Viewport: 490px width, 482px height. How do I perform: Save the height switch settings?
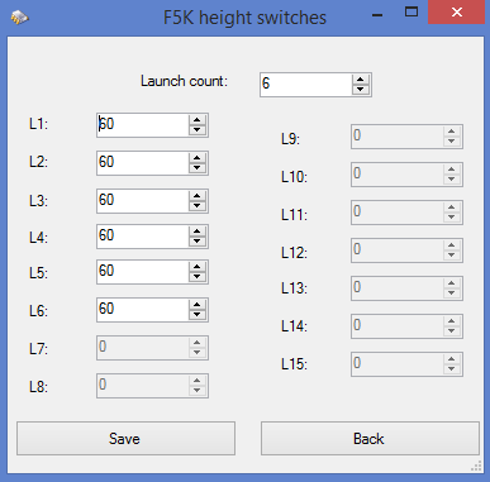pos(126,438)
